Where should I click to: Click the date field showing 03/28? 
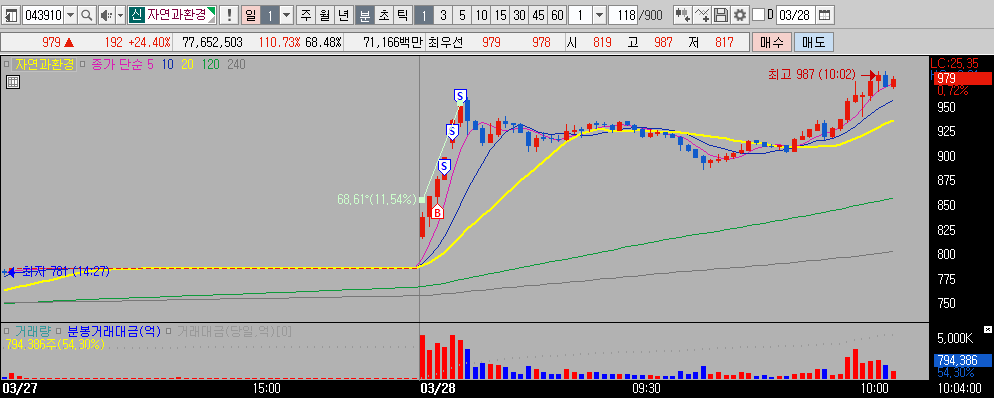pos(795,15)
